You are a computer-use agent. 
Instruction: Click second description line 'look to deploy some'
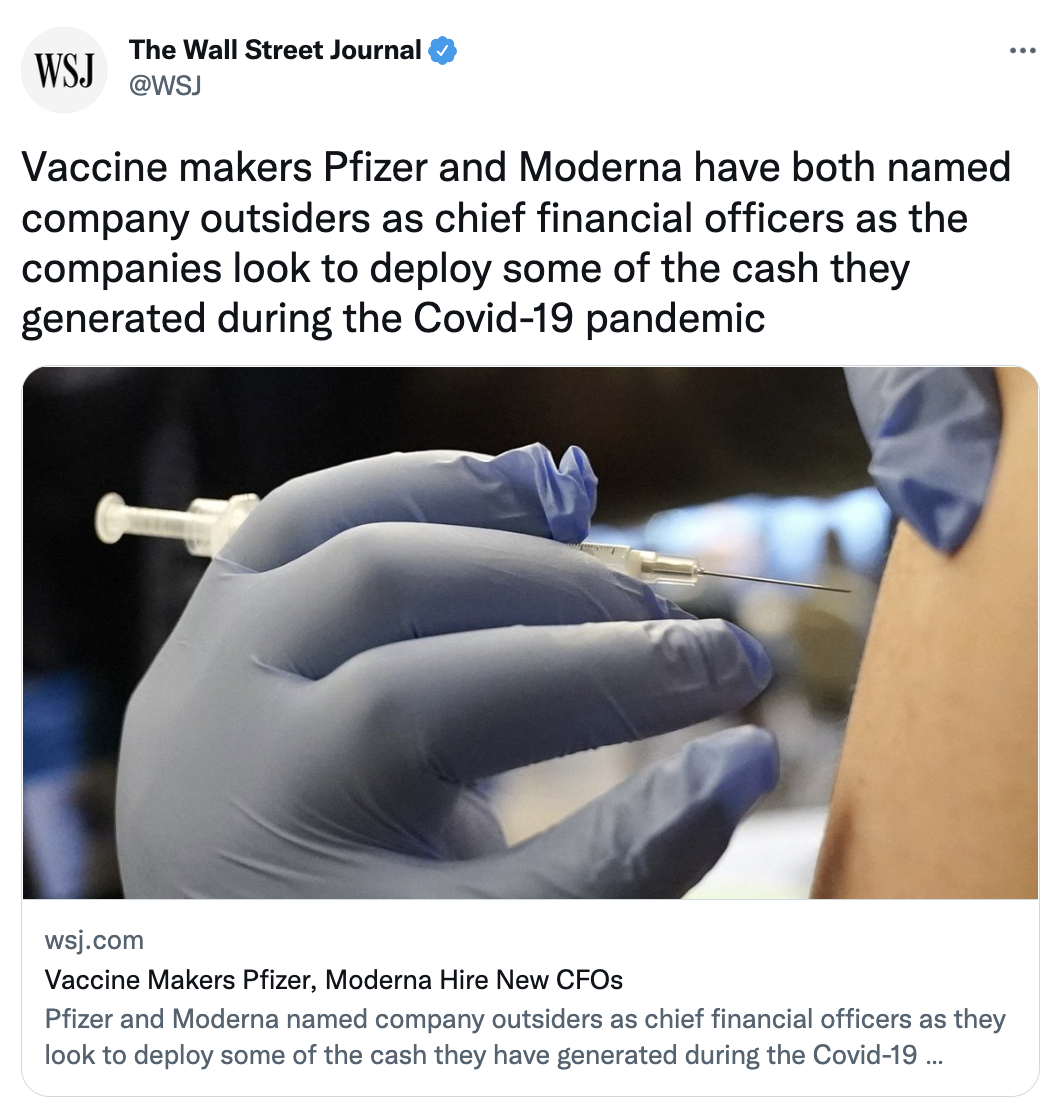(494, 1055)
